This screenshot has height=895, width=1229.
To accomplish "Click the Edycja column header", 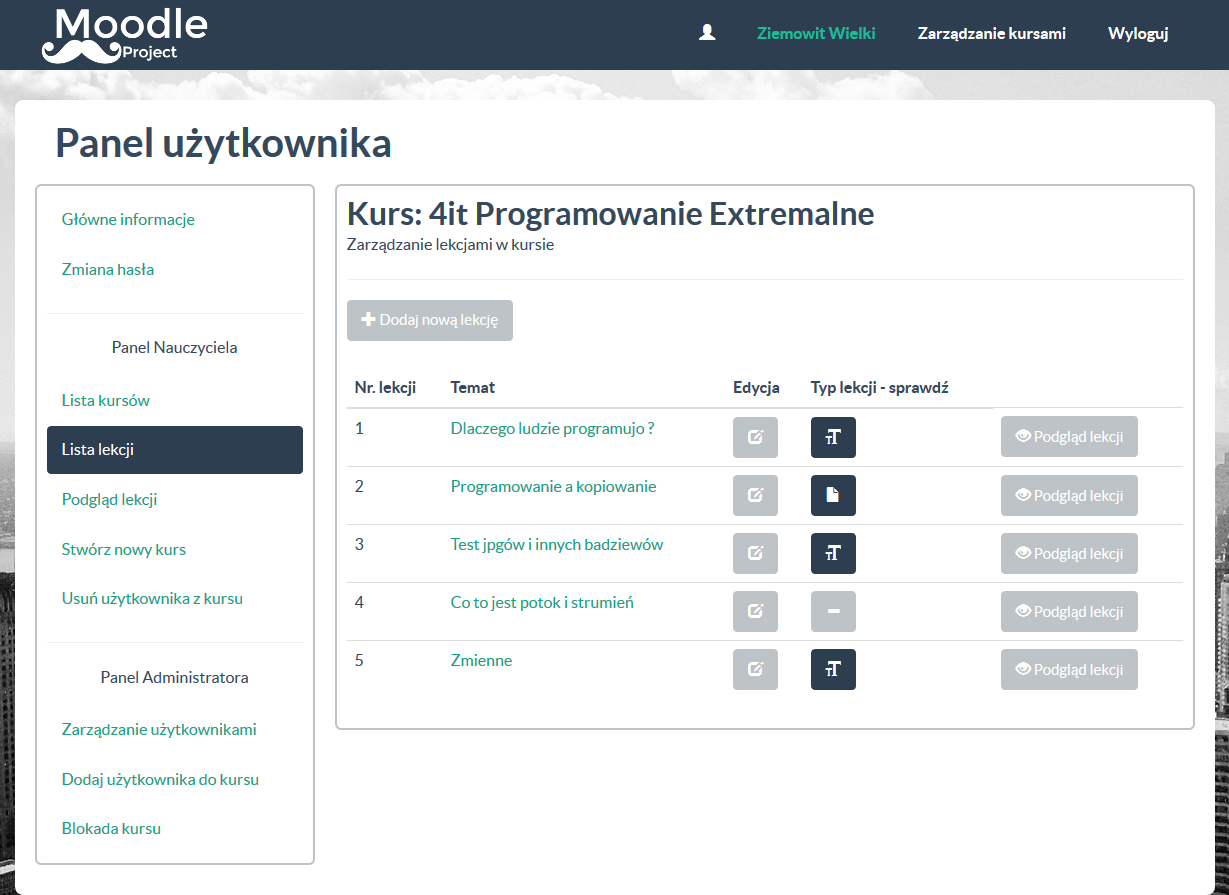I will tap(756, 387).
